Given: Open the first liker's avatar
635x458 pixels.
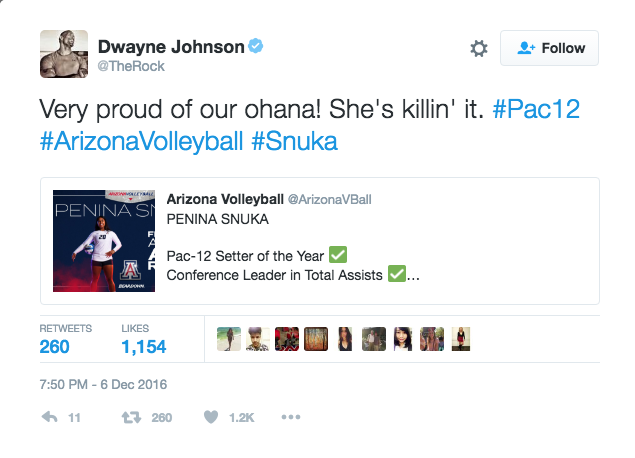Looking at the screenshot, I should [x=229, y=339].
